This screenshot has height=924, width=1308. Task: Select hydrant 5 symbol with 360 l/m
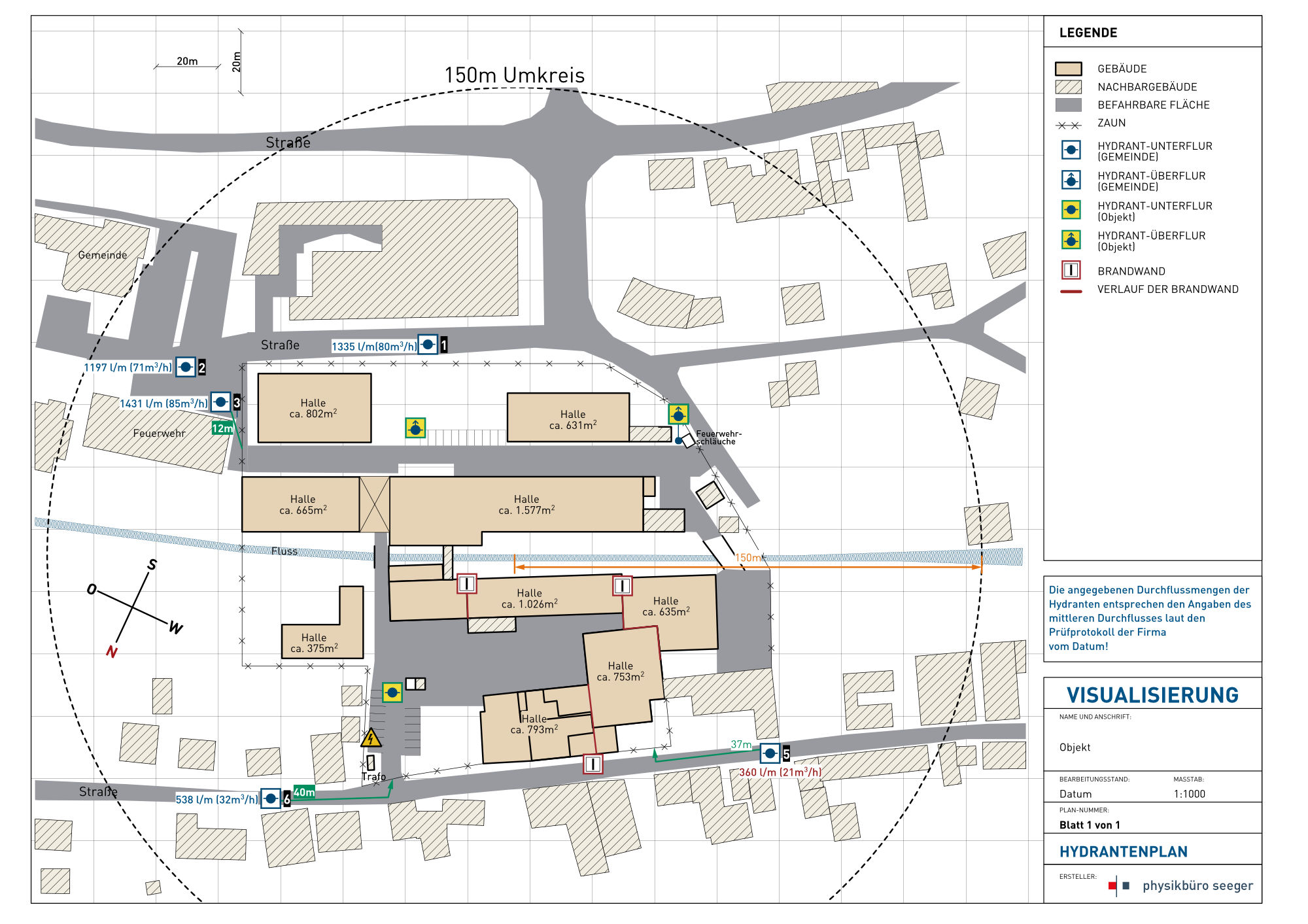click(x=770, y=753)
